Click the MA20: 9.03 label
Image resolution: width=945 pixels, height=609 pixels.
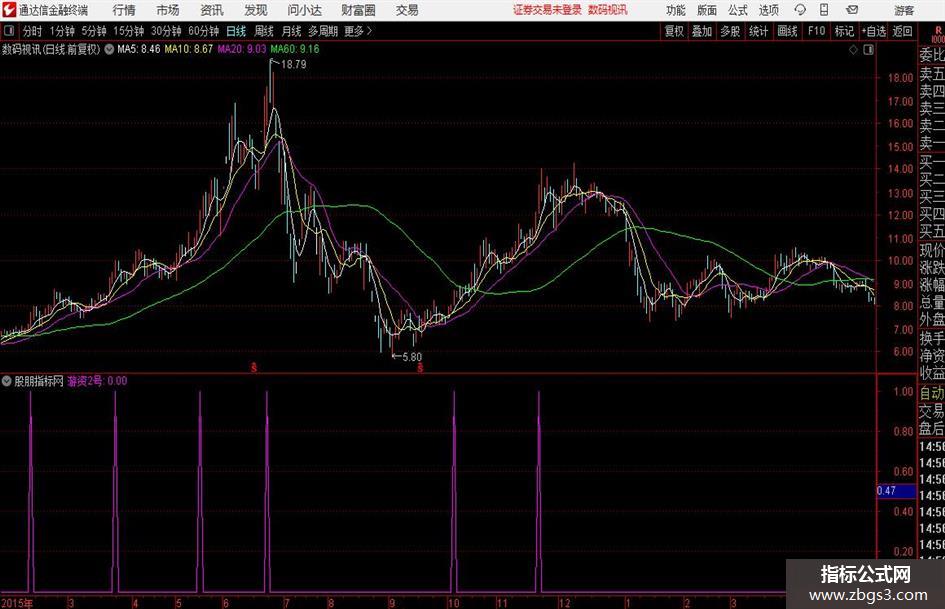[x=242, y=49]
